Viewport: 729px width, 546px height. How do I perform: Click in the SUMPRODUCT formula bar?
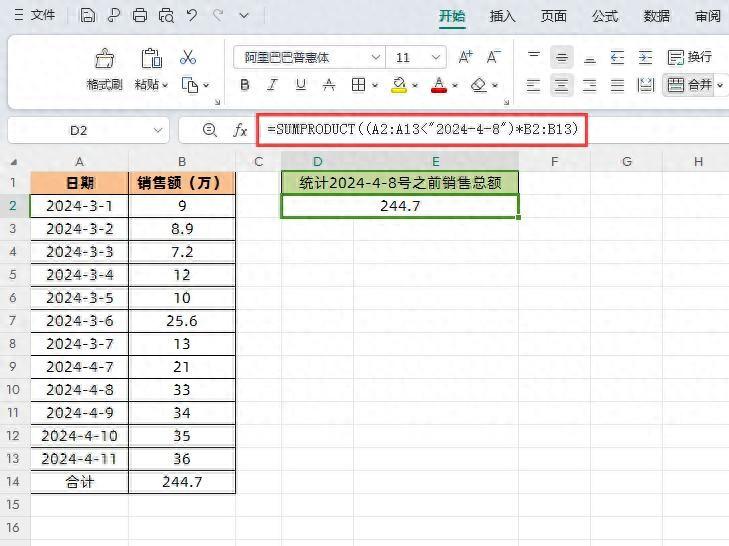422,129
